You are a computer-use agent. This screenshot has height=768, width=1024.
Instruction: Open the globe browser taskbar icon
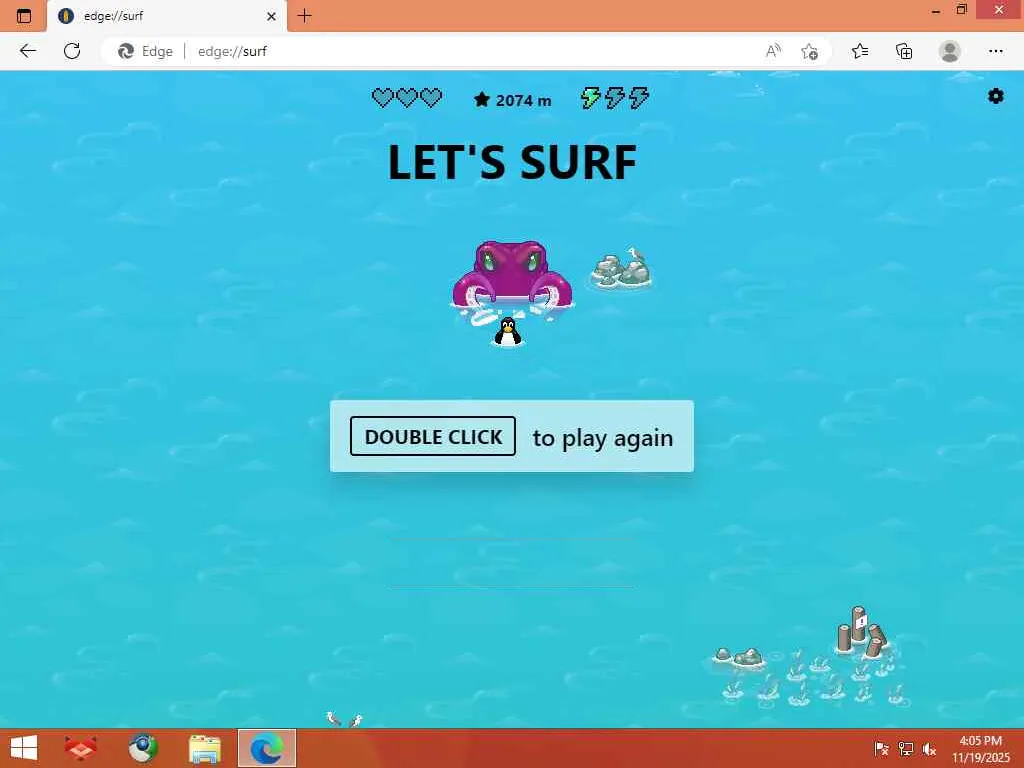(x=142, y=748)
